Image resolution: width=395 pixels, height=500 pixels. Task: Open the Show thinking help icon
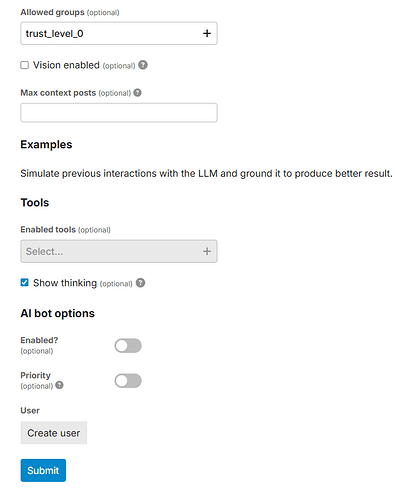point(141,283)
